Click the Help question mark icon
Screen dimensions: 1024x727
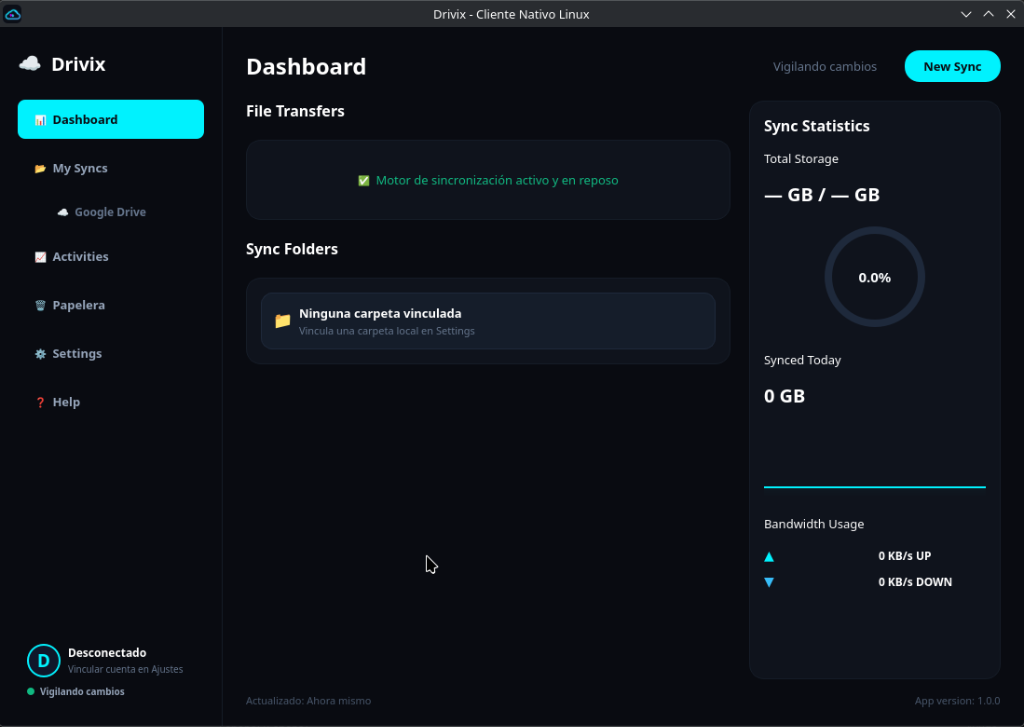pyautogui.click(x=40, y=402)
